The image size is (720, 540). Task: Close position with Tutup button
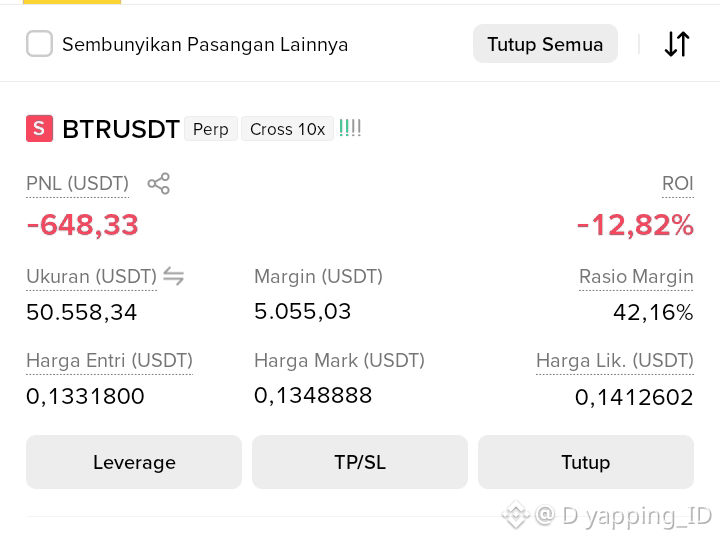[586, 462]
